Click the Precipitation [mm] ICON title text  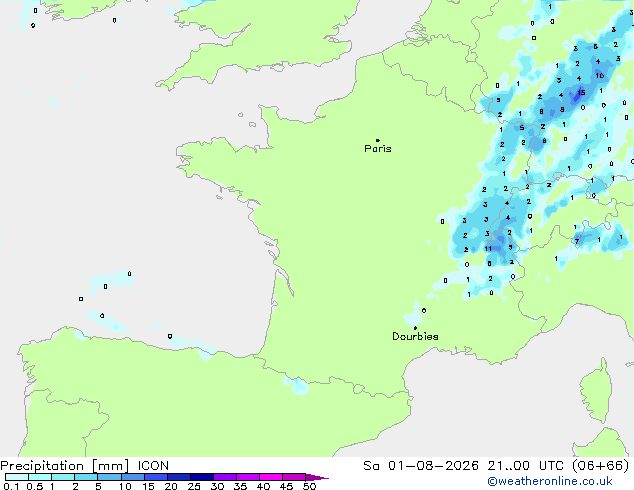85,466
